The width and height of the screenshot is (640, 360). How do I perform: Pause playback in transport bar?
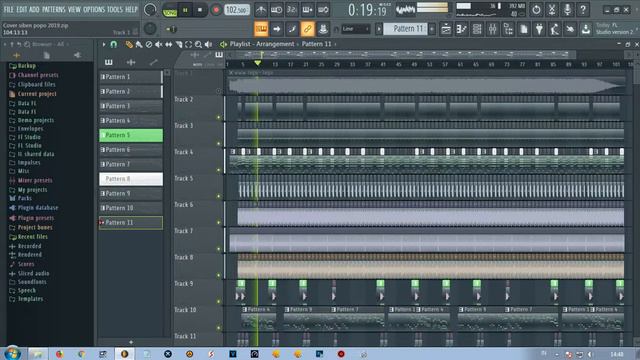[185, 10]
